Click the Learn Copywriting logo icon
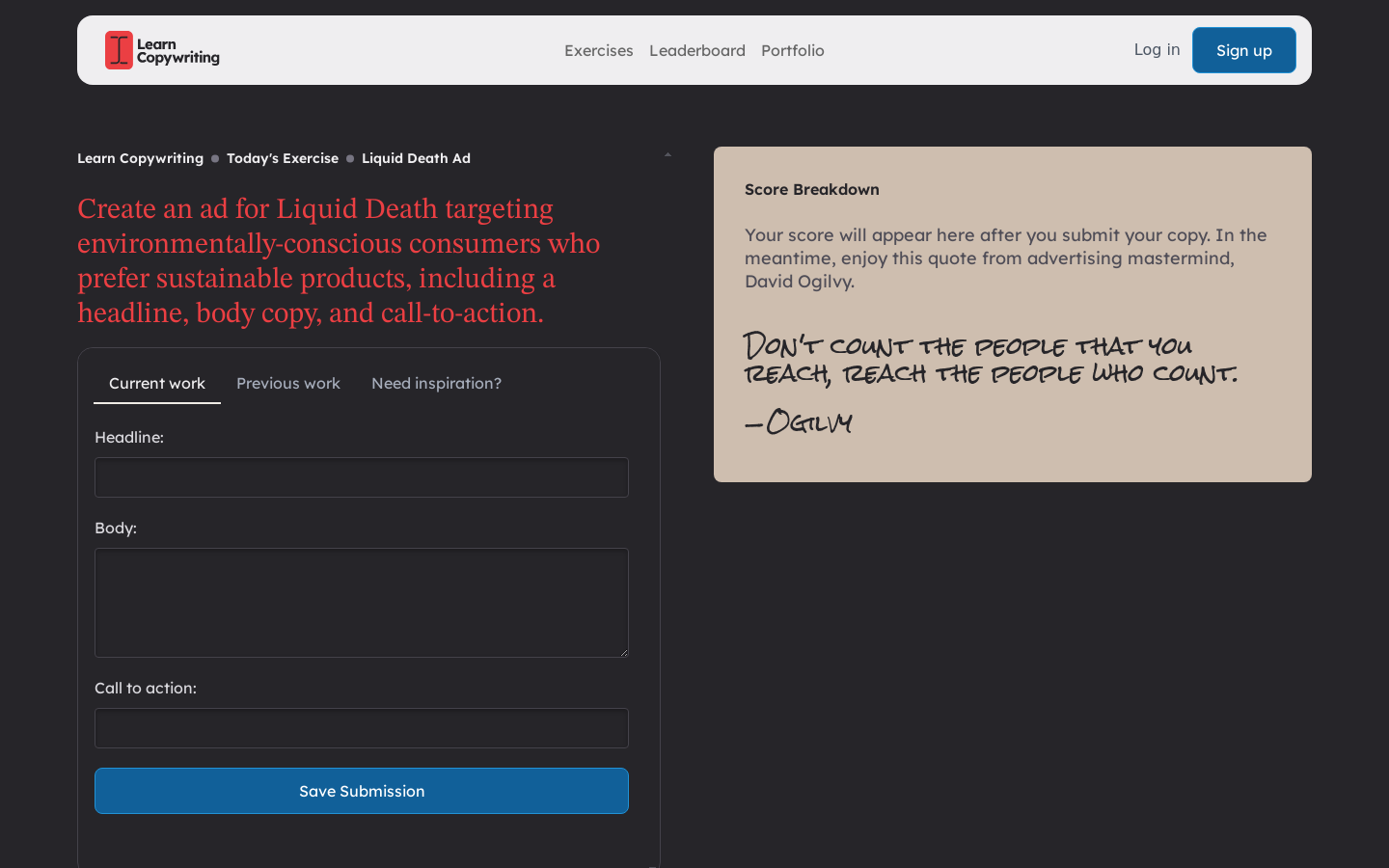The width and height of the screenshot is (1389, 868). (119, 50)
